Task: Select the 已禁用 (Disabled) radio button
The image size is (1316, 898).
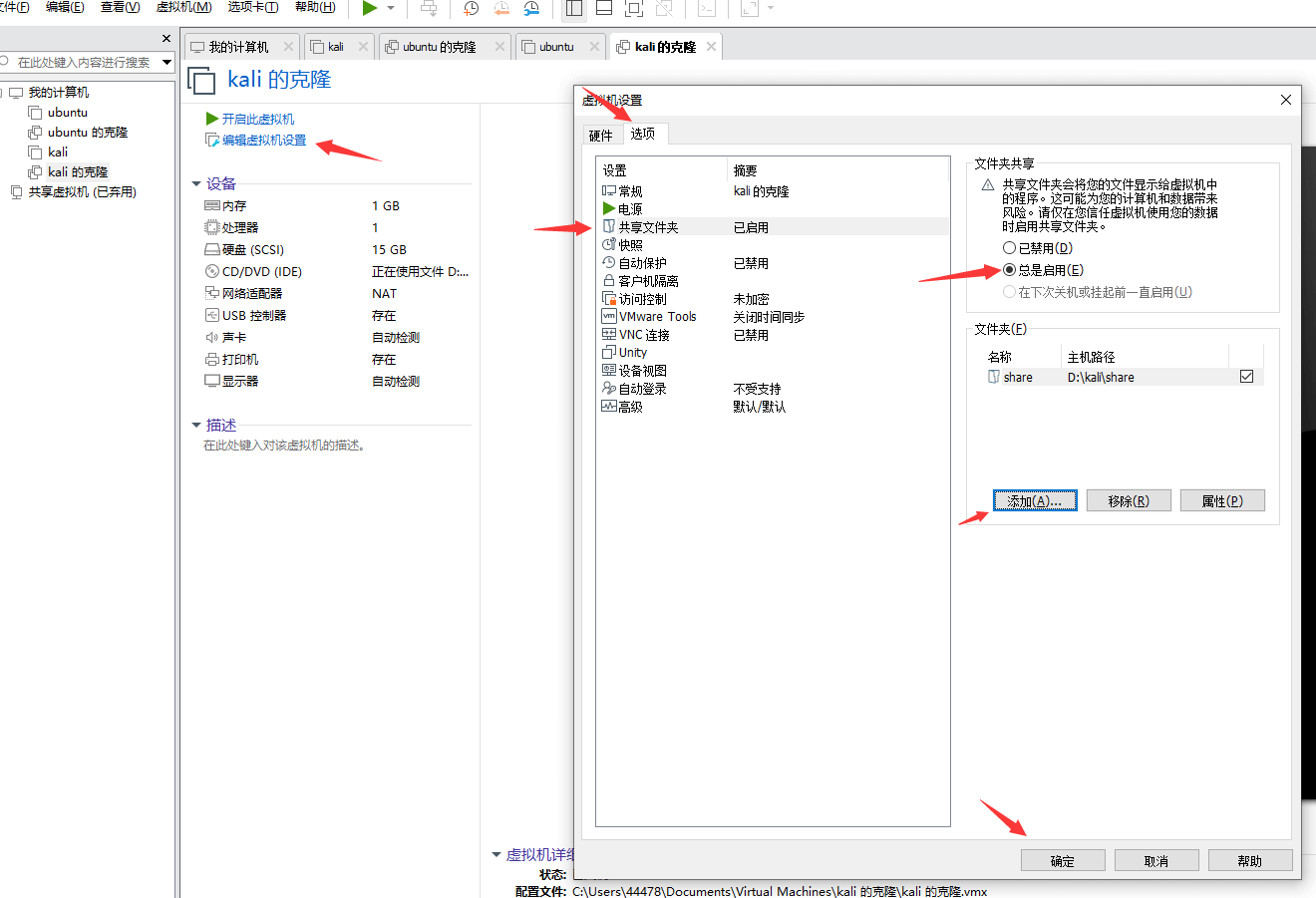Action: (1009, 248)
